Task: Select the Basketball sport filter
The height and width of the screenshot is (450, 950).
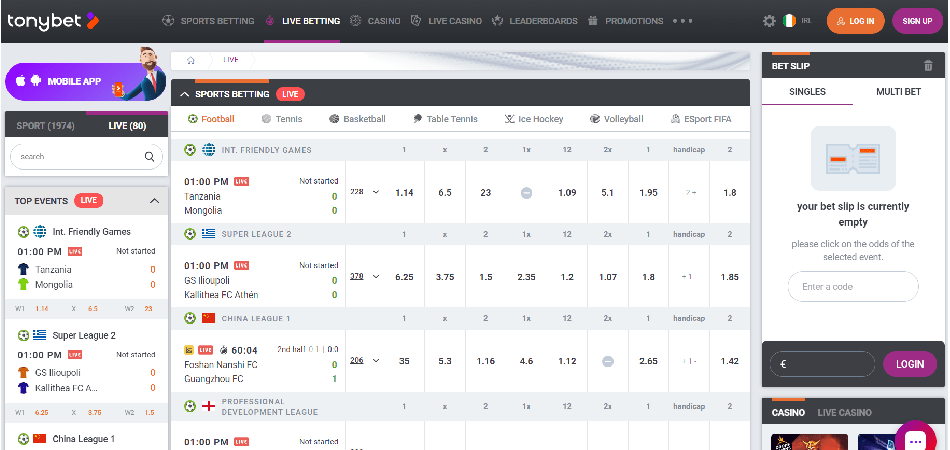Action: coord(357,119)
